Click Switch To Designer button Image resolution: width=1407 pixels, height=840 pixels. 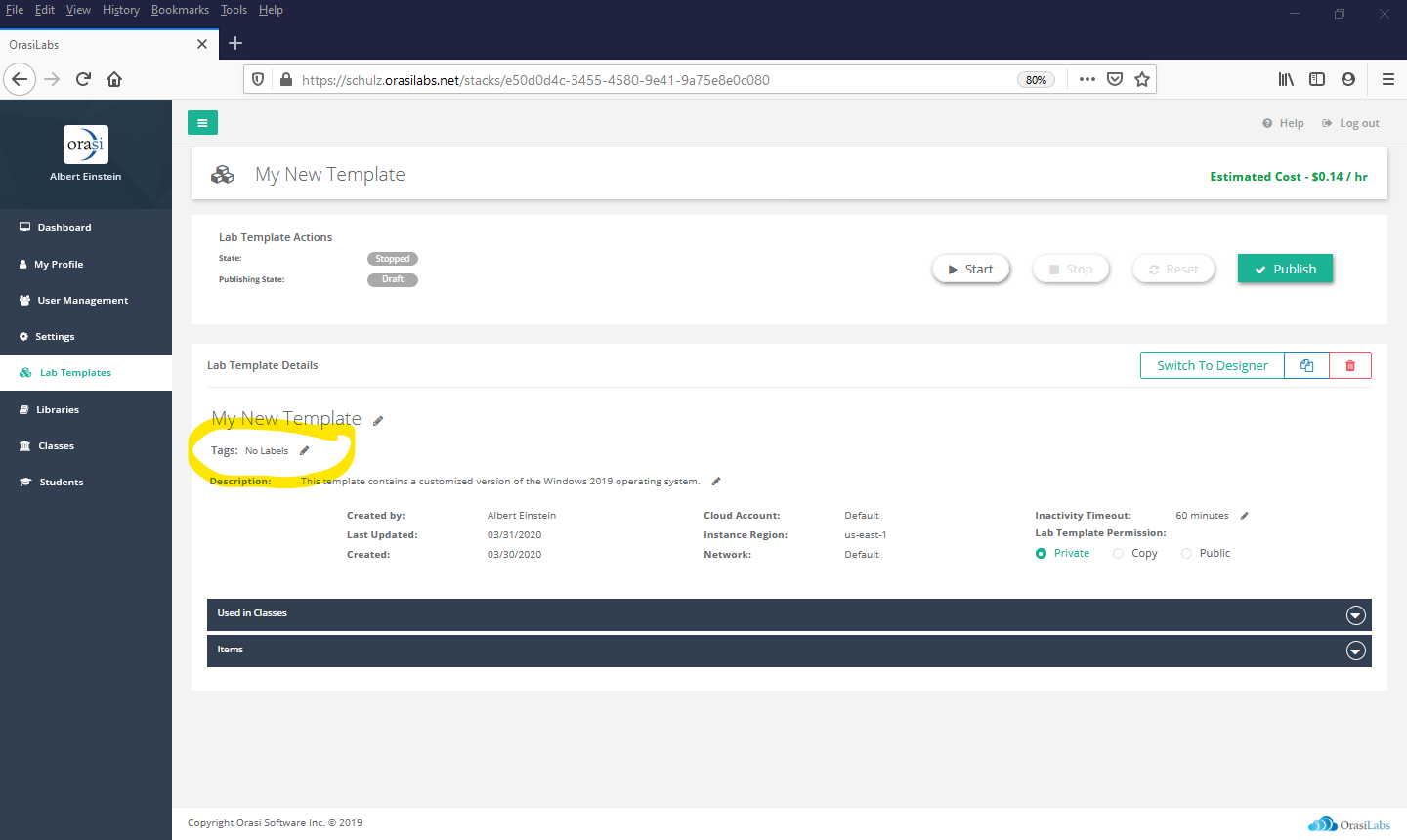(1213, 365)
